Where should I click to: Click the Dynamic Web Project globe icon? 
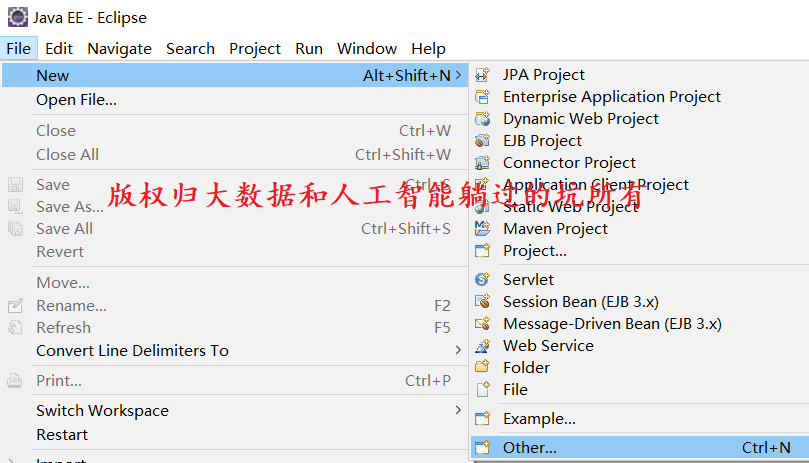(x=482, y=119)
